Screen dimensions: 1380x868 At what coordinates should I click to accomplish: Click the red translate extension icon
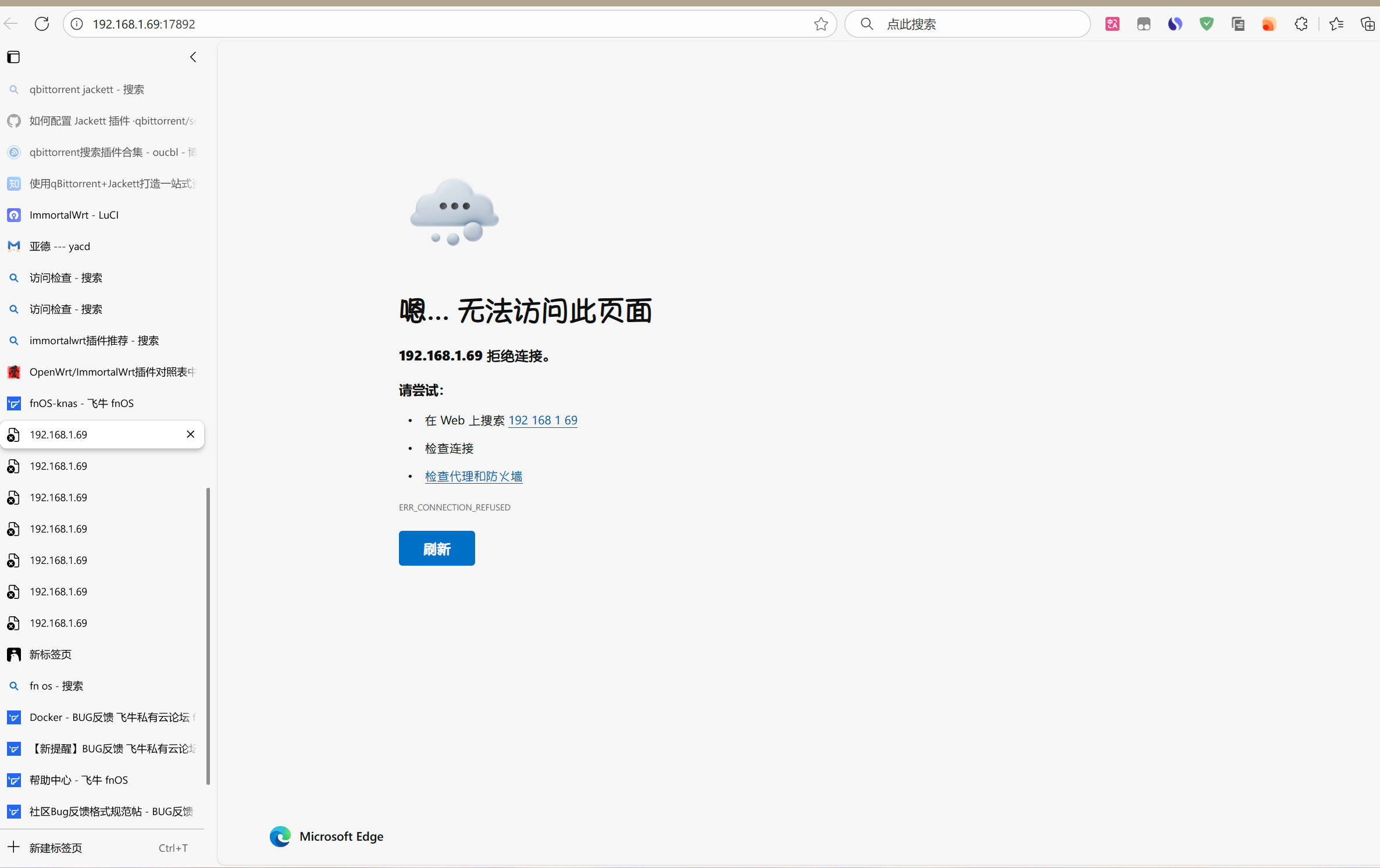coord(1112,24)
